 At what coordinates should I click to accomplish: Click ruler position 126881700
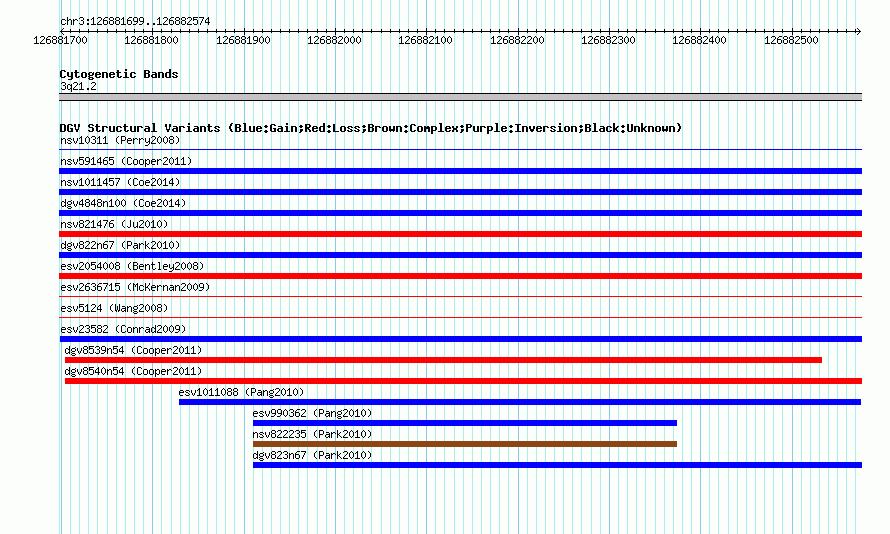coord(60,40)
